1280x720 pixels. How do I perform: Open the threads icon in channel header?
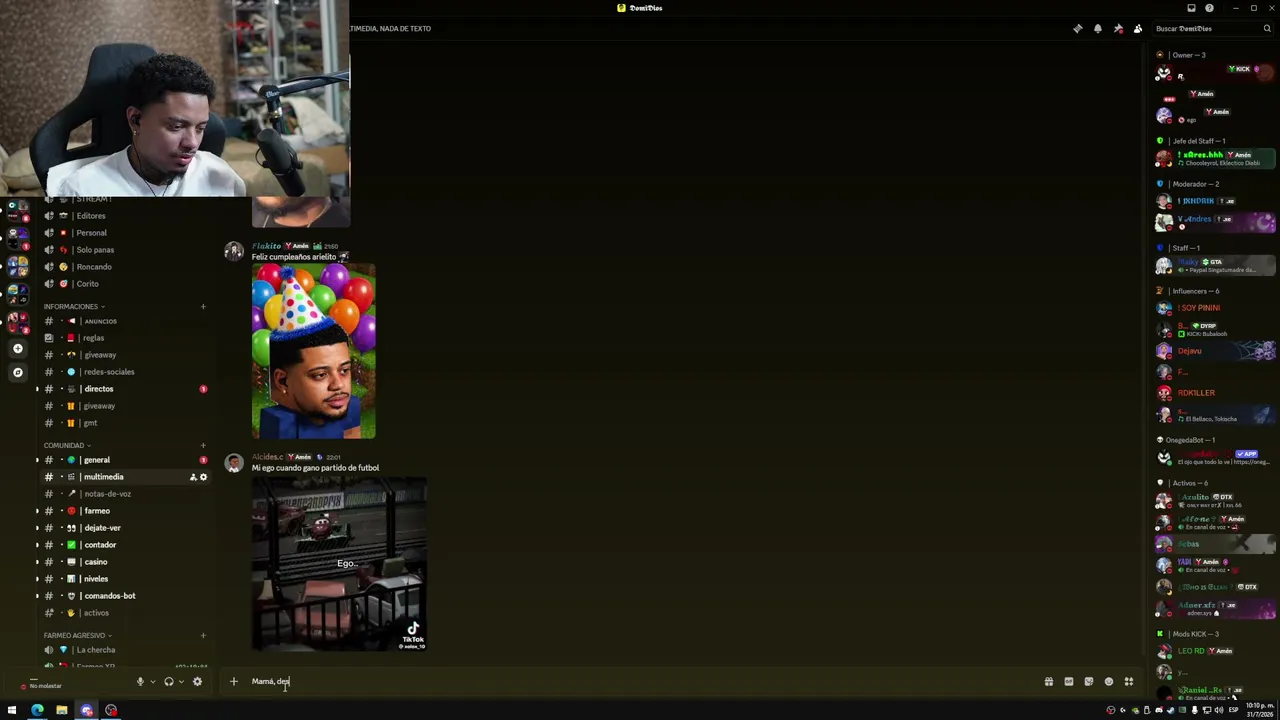click(x=1078, y=29)
